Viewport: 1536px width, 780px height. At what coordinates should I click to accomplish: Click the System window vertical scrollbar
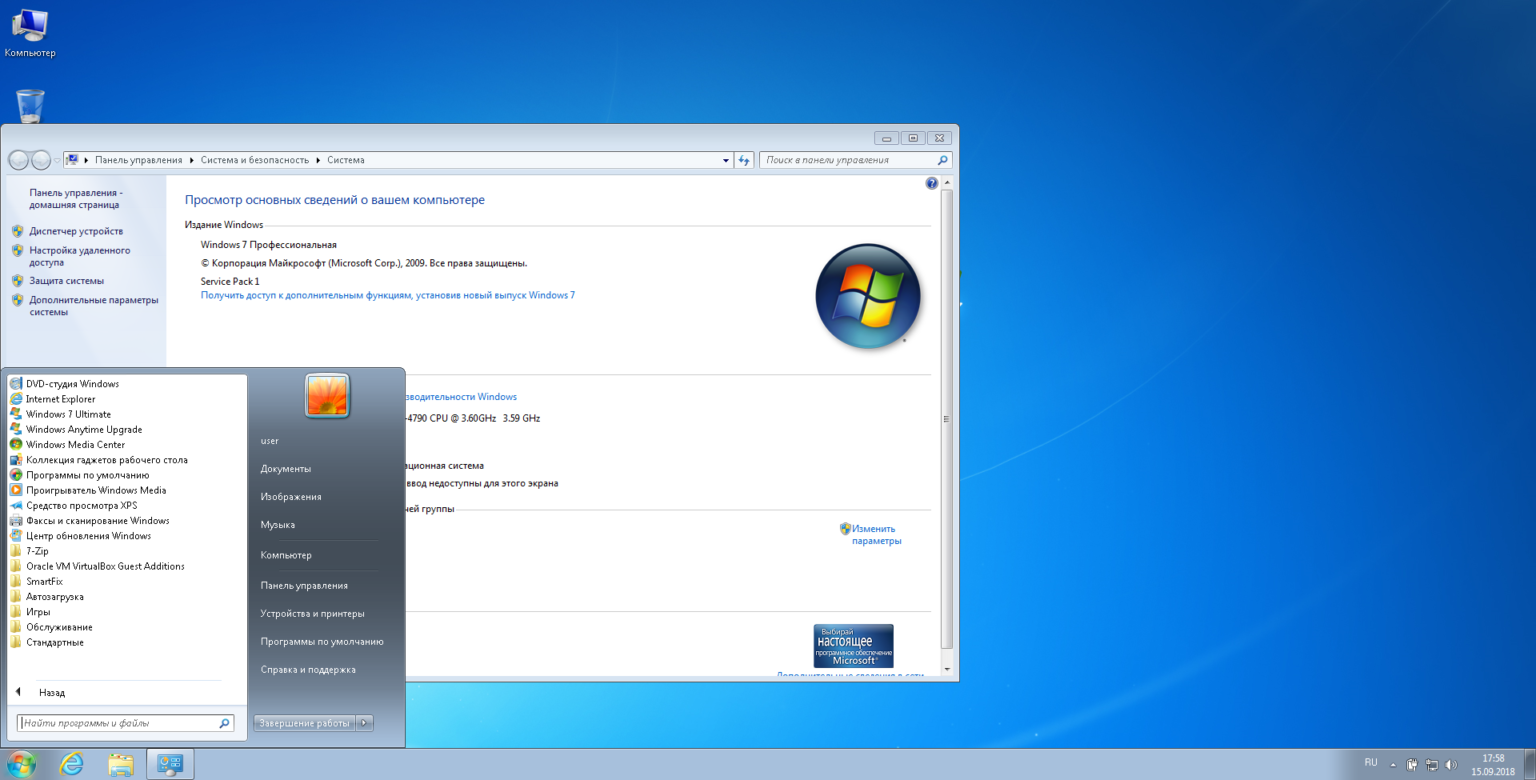pos(947,420)
